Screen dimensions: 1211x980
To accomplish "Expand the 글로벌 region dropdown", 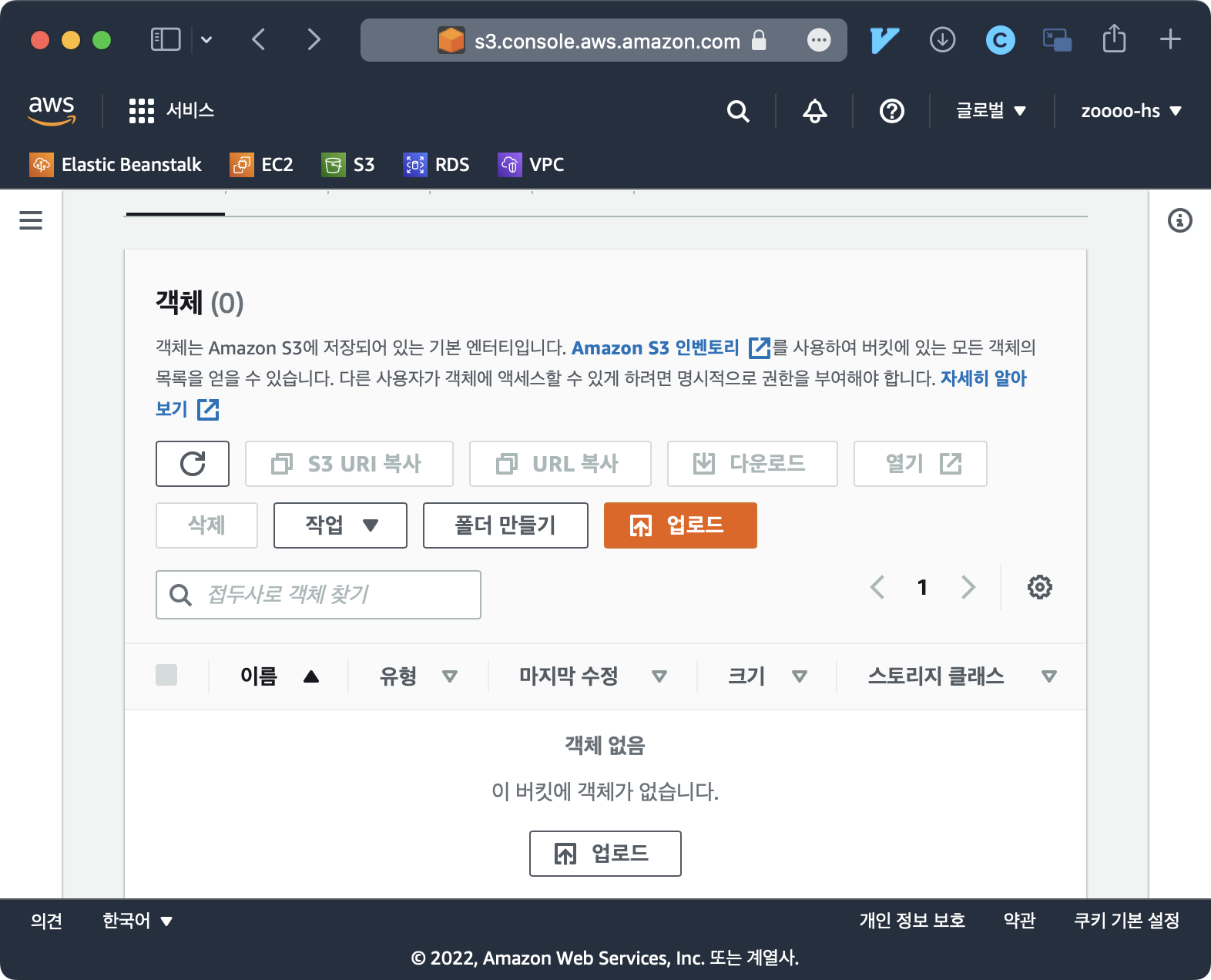I will pyautogui.click(x=991, y=111).
